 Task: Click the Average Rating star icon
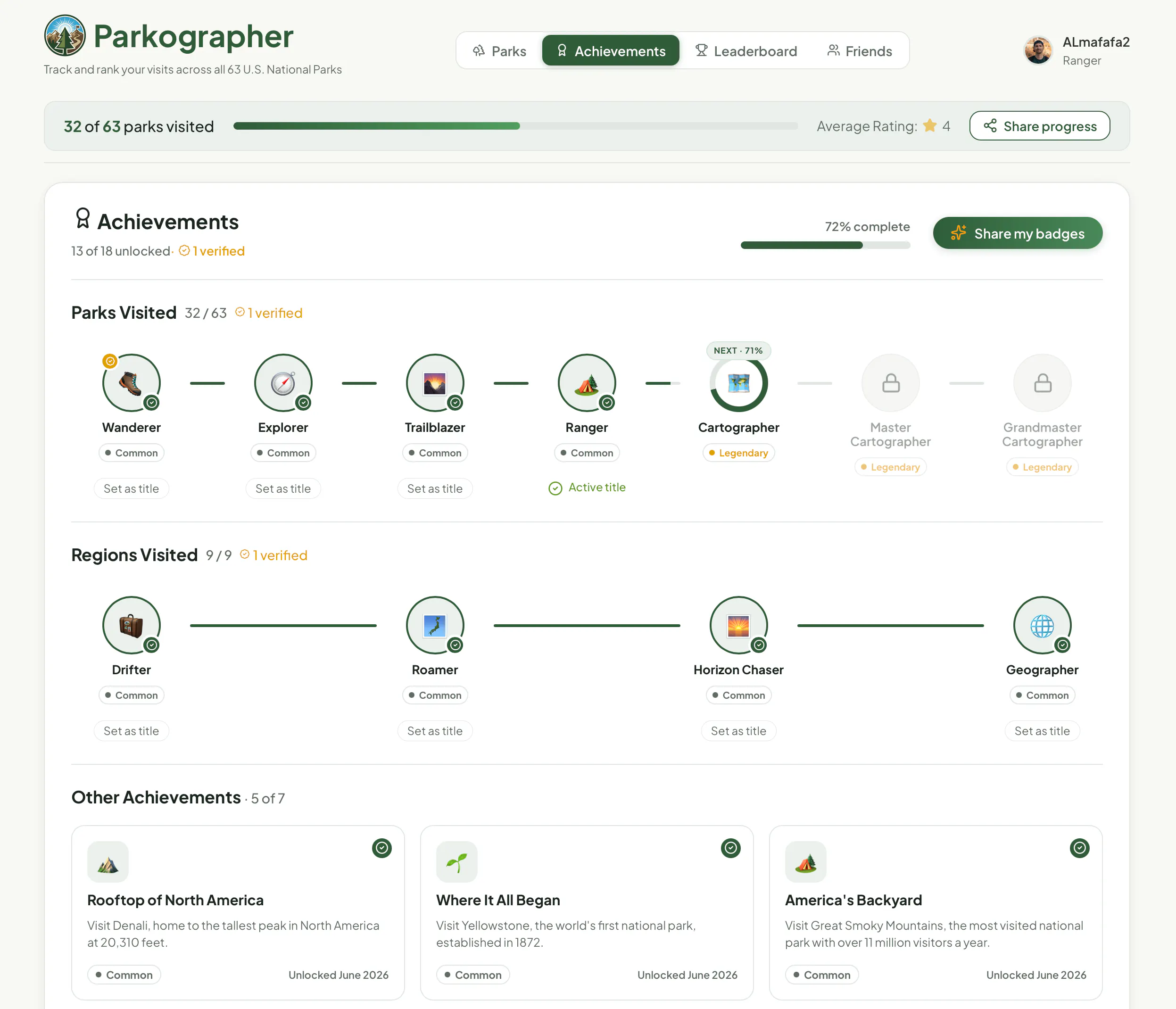[930, 125]
